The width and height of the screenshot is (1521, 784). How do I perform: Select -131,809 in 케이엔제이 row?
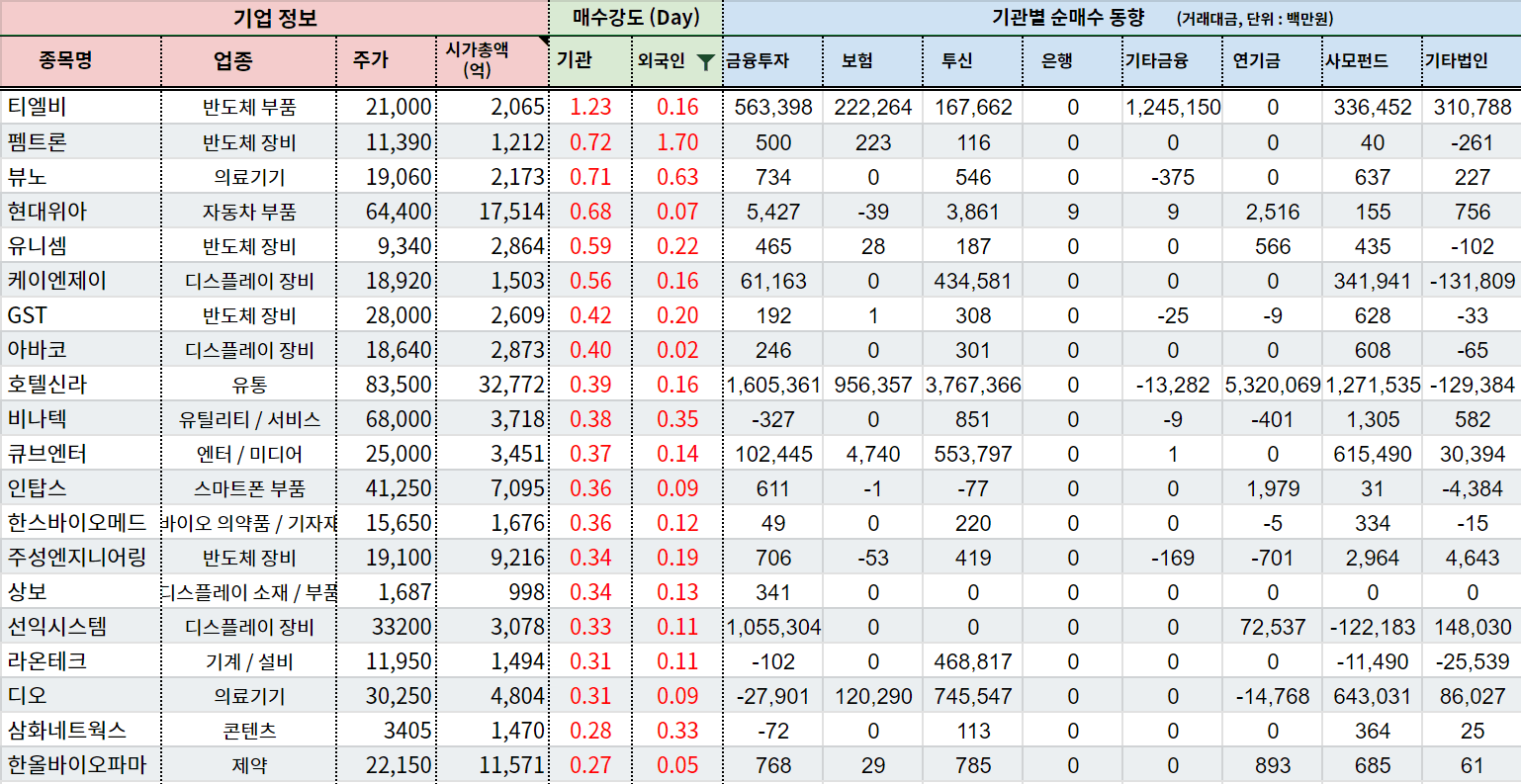(1473, 281)
